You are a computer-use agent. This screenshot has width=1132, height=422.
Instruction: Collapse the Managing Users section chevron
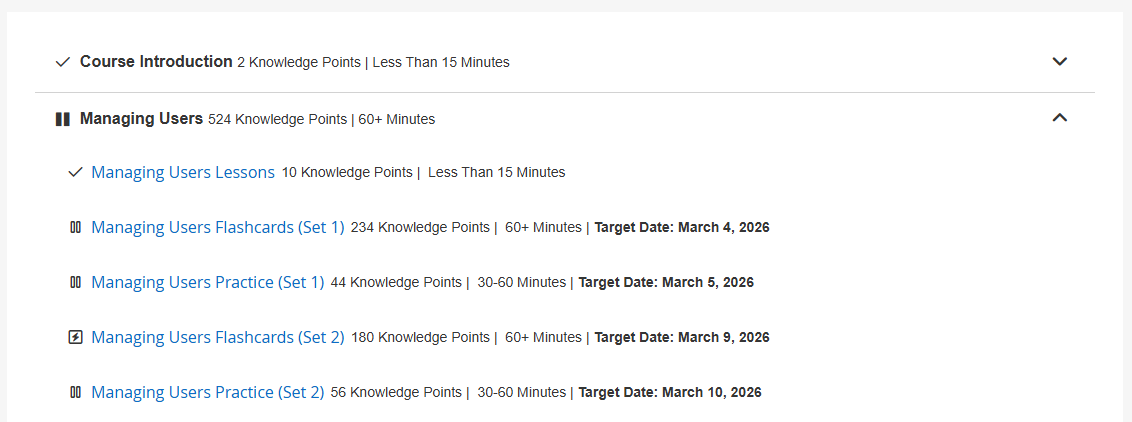pos(1060,118)
